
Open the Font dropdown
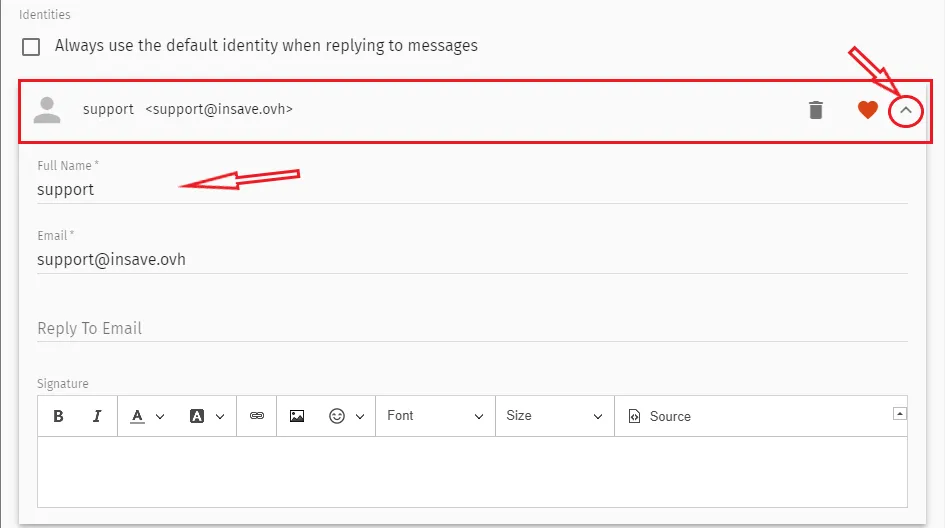click(435, 416)
